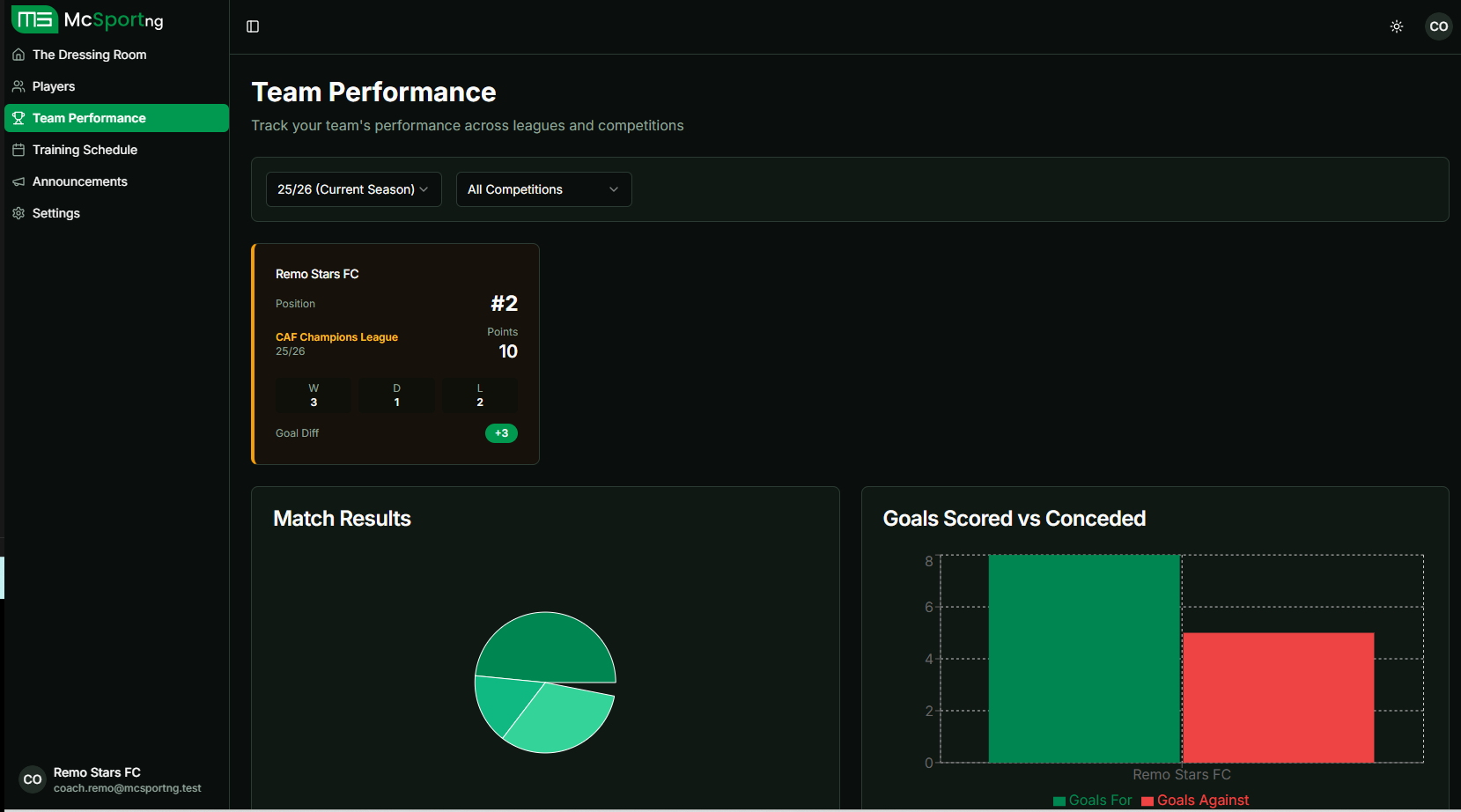Click the Remo Stars FC summary card
Screen dimensions: 1461x812
pyautogui.click(x=395, y=353)
